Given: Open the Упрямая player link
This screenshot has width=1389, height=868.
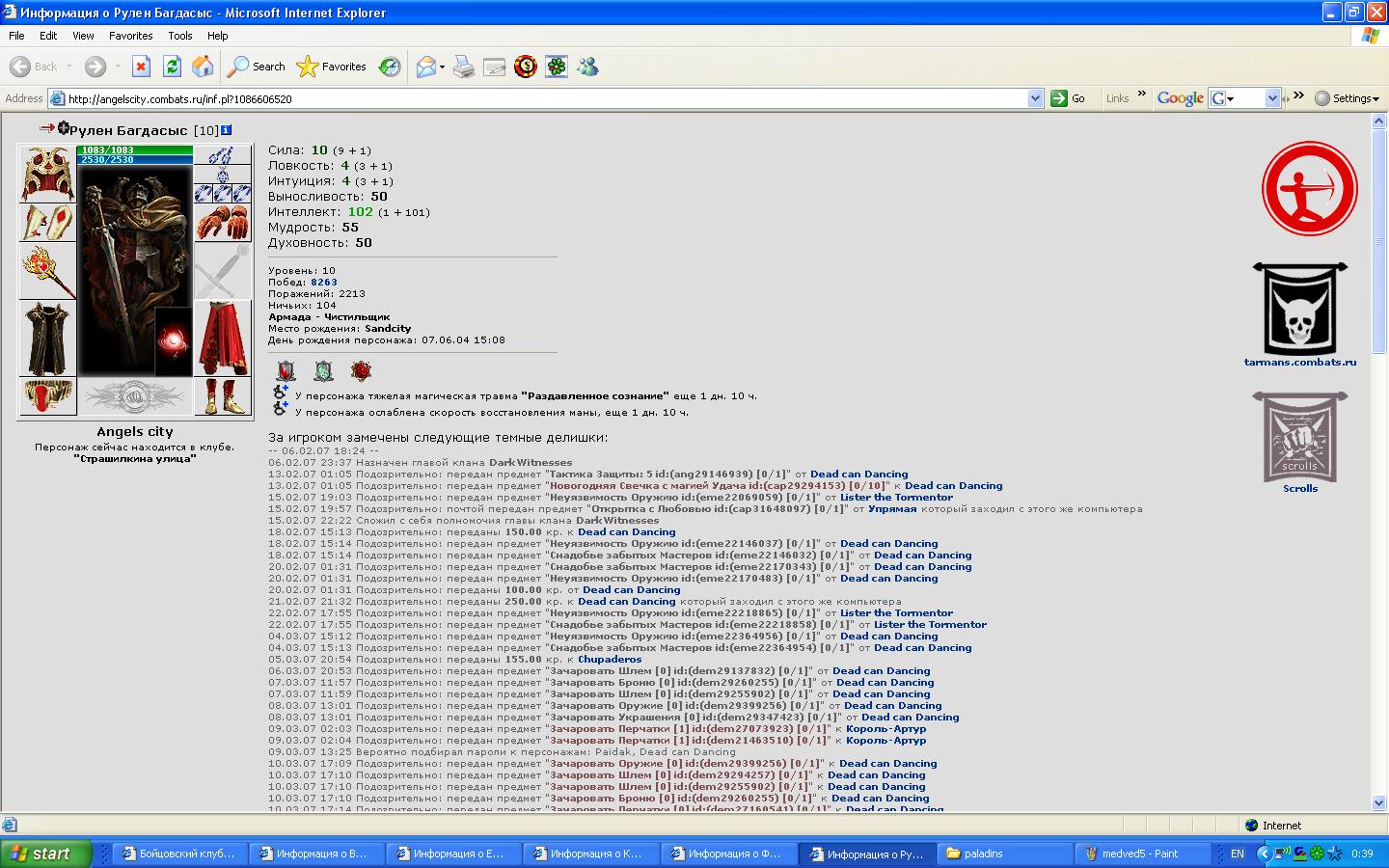Looking at the screenshot, I should click(892, 509).
